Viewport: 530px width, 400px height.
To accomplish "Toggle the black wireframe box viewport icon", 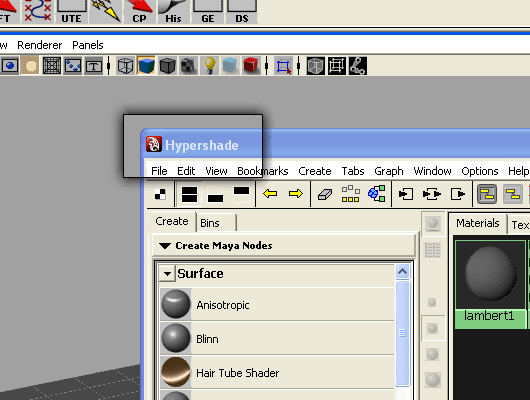I will point(315,66).
